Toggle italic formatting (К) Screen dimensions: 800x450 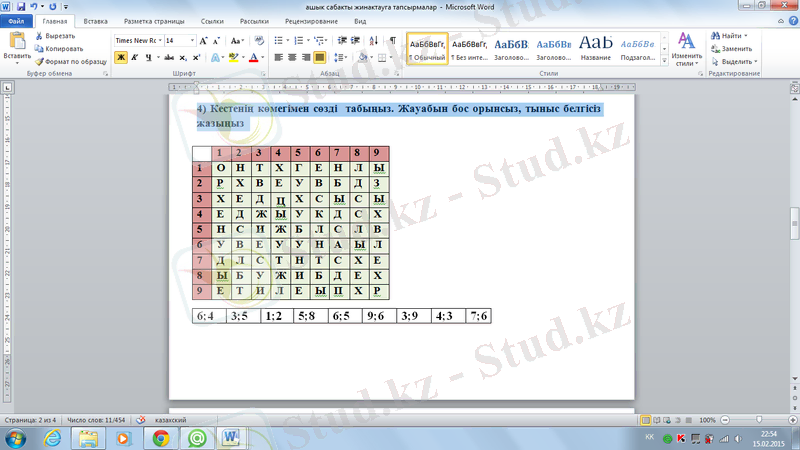(135, 58)
